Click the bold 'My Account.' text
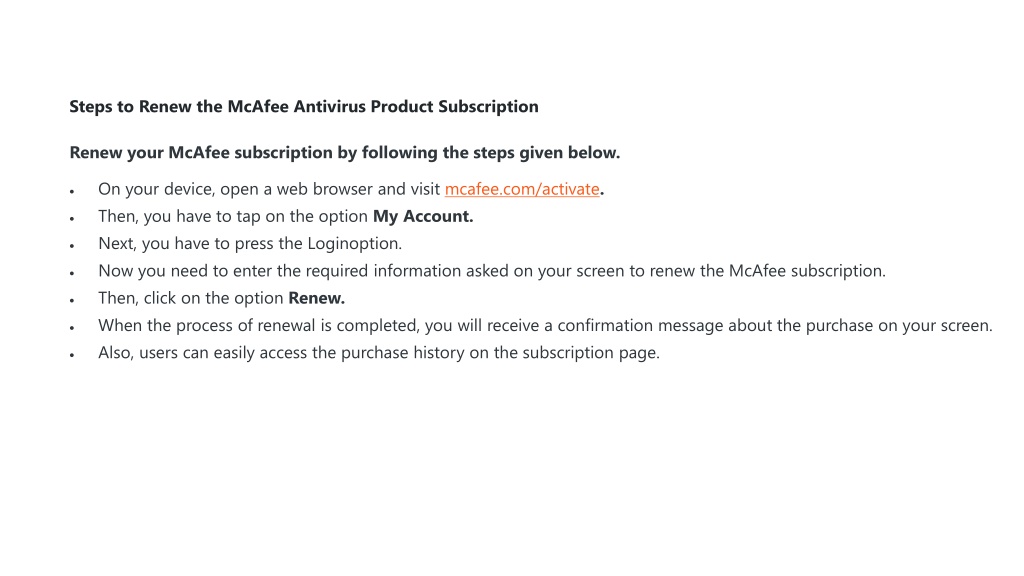 [x=423, y=217]
